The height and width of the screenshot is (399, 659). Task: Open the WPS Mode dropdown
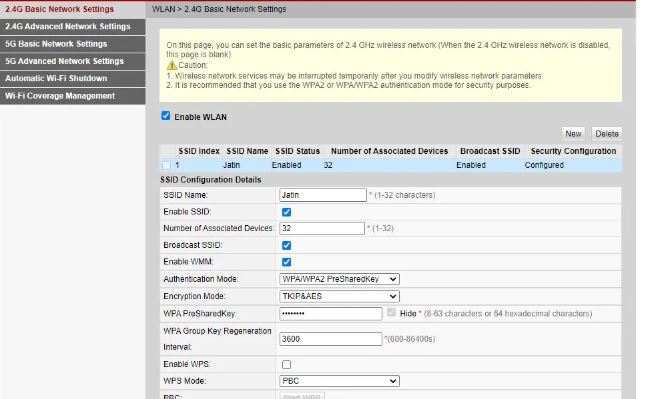(339, 381)
